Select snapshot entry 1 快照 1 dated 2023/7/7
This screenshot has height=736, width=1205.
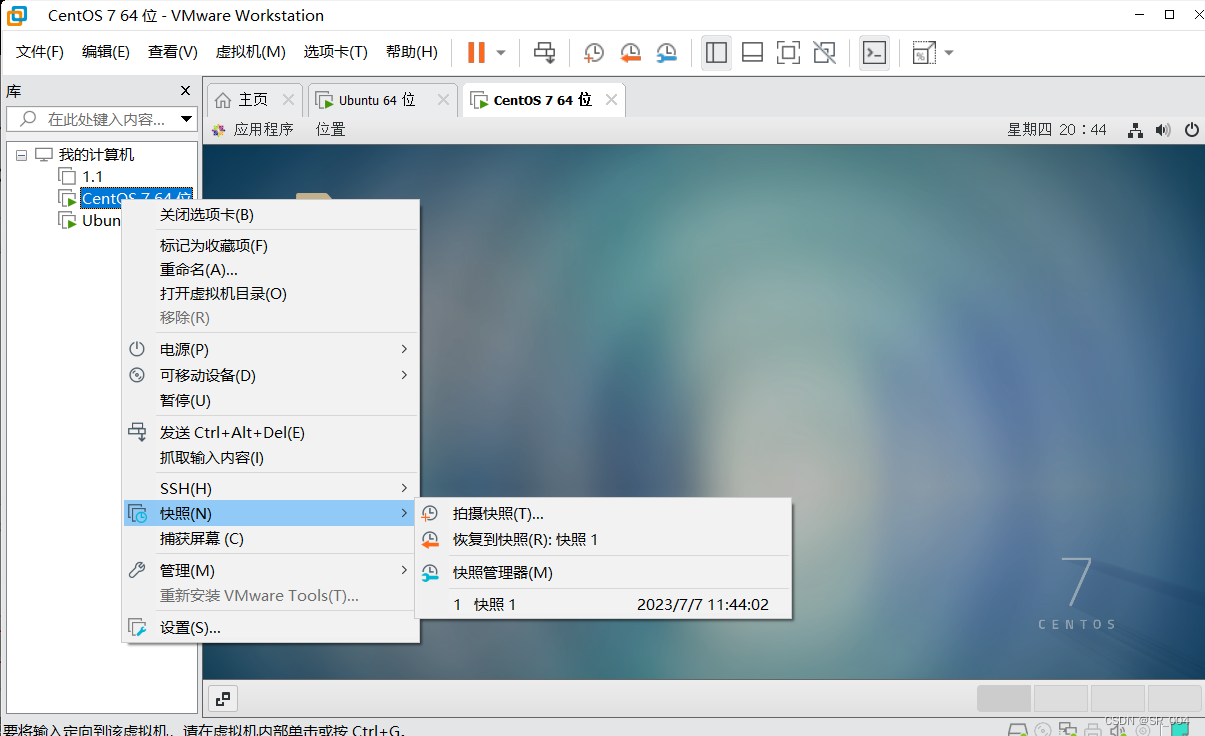604,605
